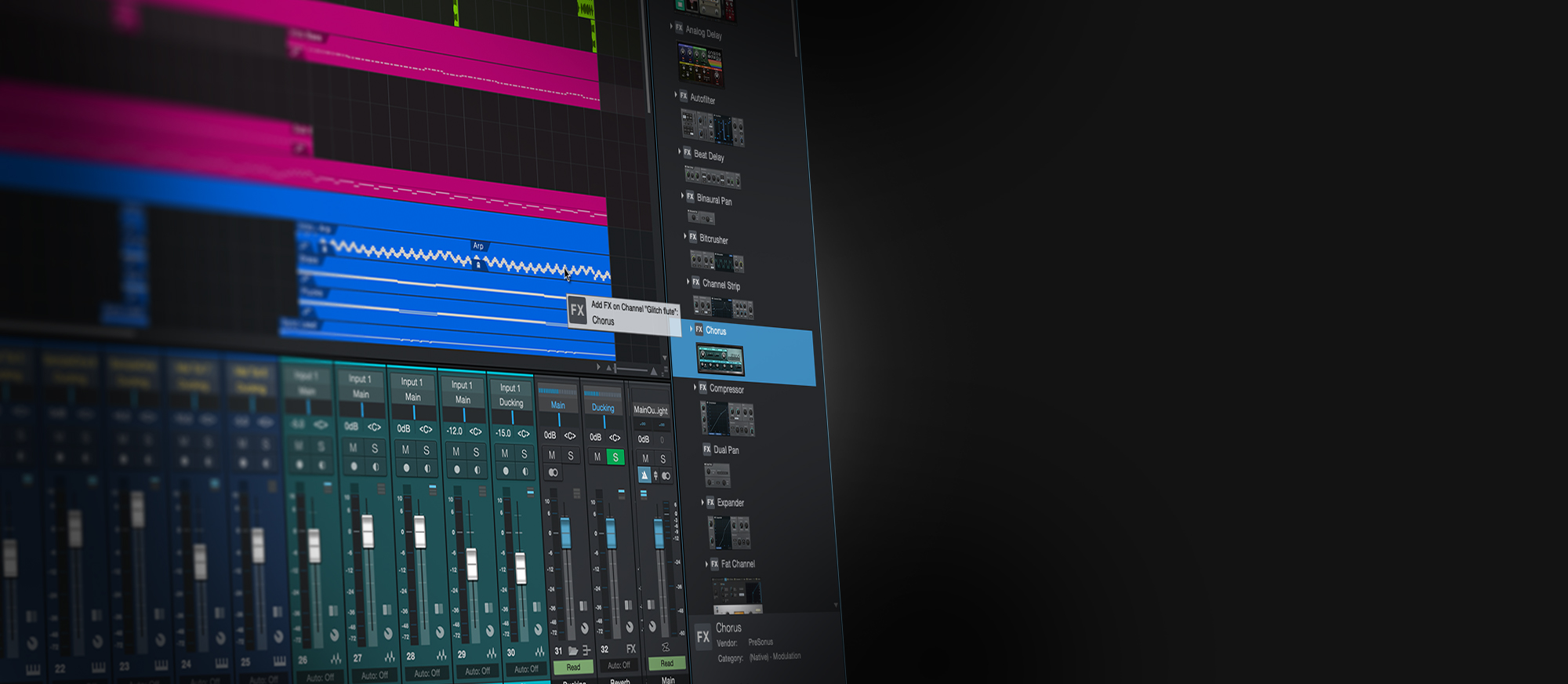1568x684 pixels.
Task: Click the Beat Delay FX icon
Action: coord(688,153)
